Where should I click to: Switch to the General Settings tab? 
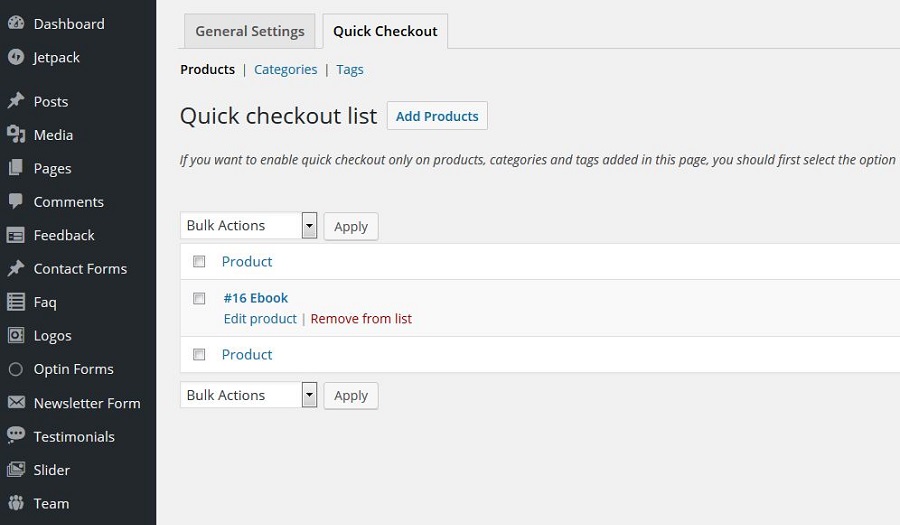[249, 31]
